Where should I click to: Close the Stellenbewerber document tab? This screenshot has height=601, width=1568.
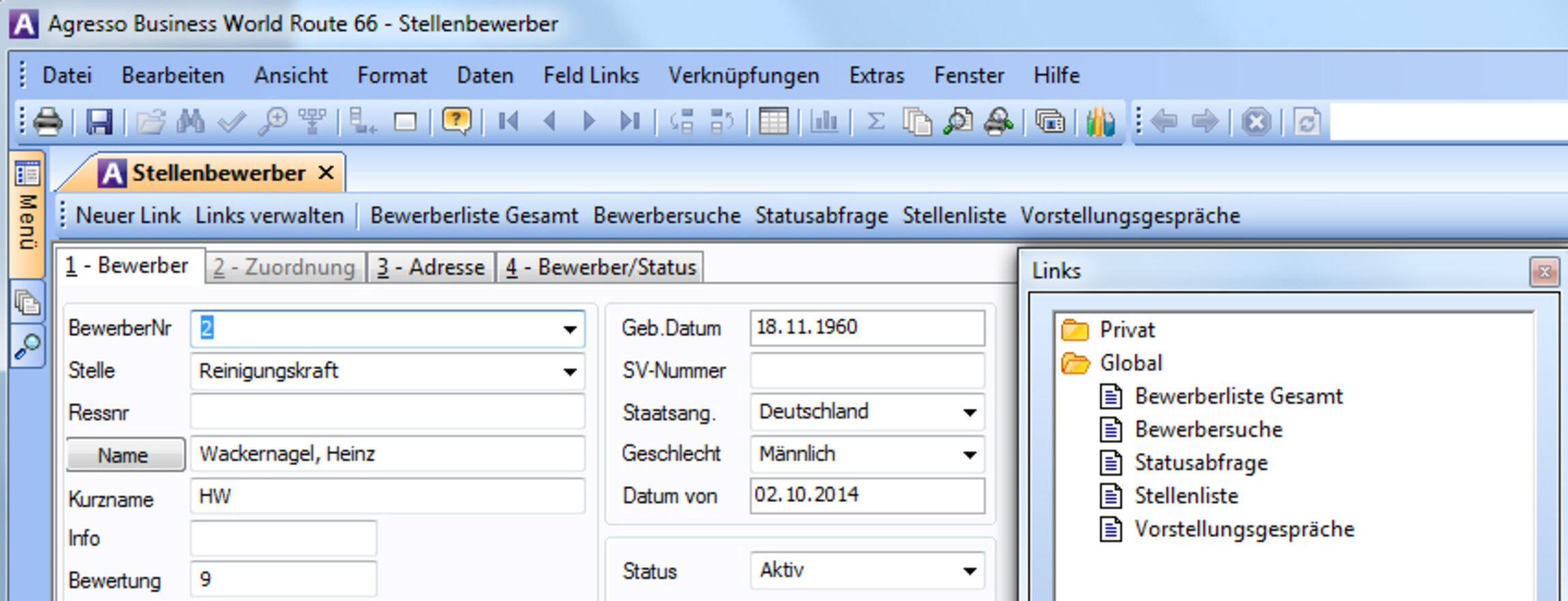(x=326, y=173)
